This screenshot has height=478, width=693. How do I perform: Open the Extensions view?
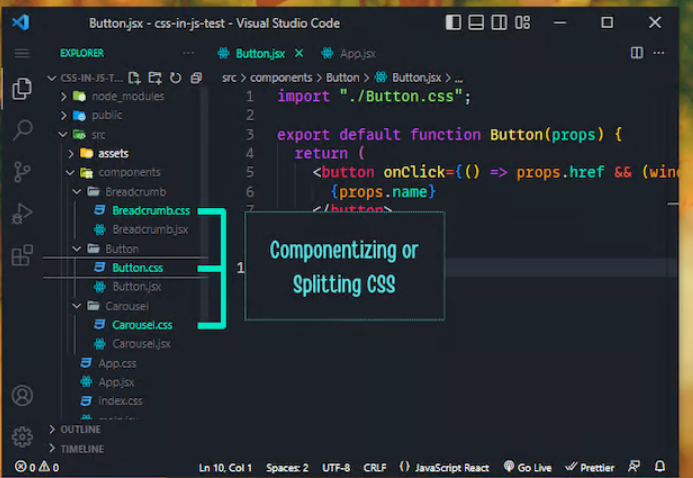pyautogui.click(x=22, y=255)
